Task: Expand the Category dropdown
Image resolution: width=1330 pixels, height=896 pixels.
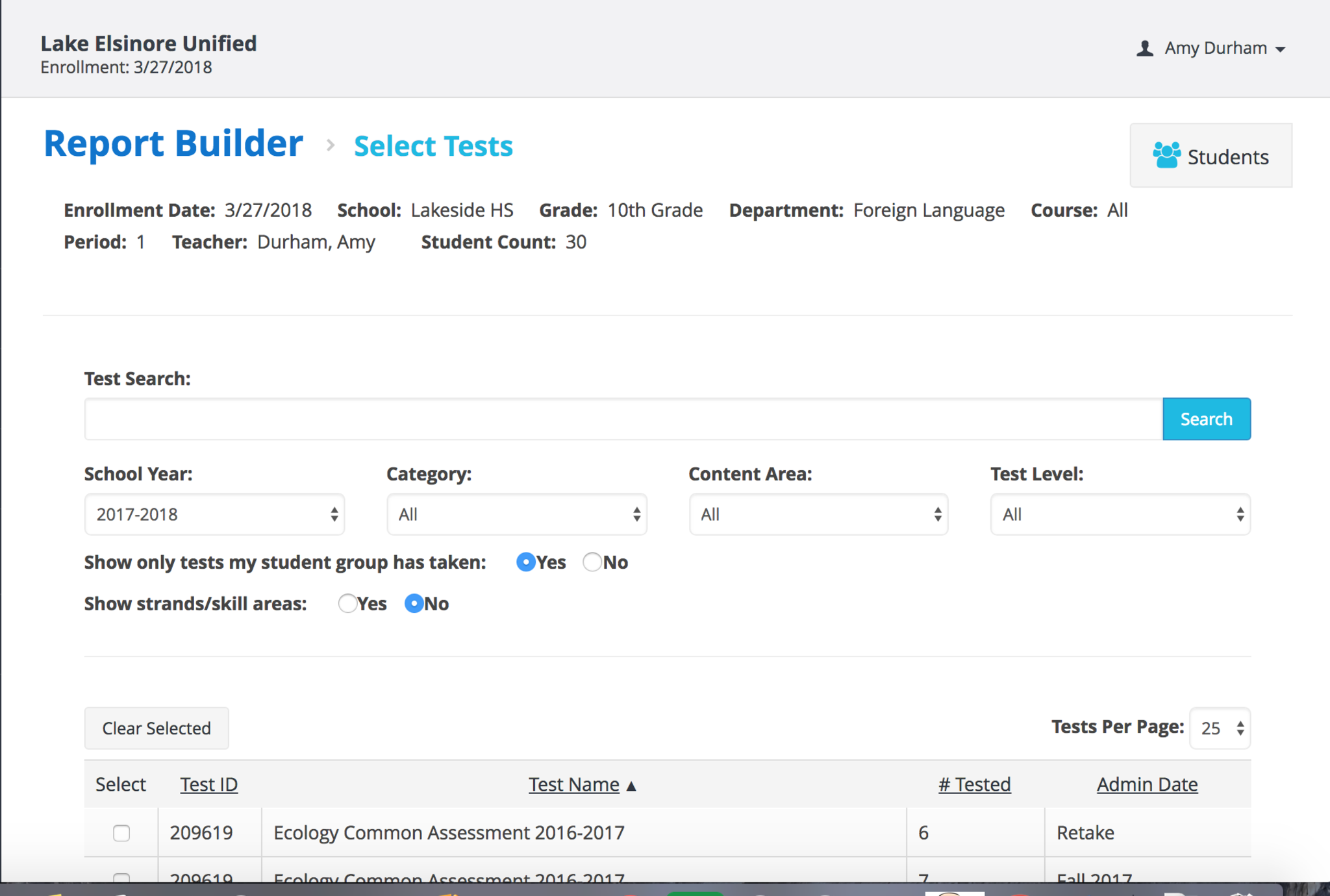Action: click(x=516, y=515)
